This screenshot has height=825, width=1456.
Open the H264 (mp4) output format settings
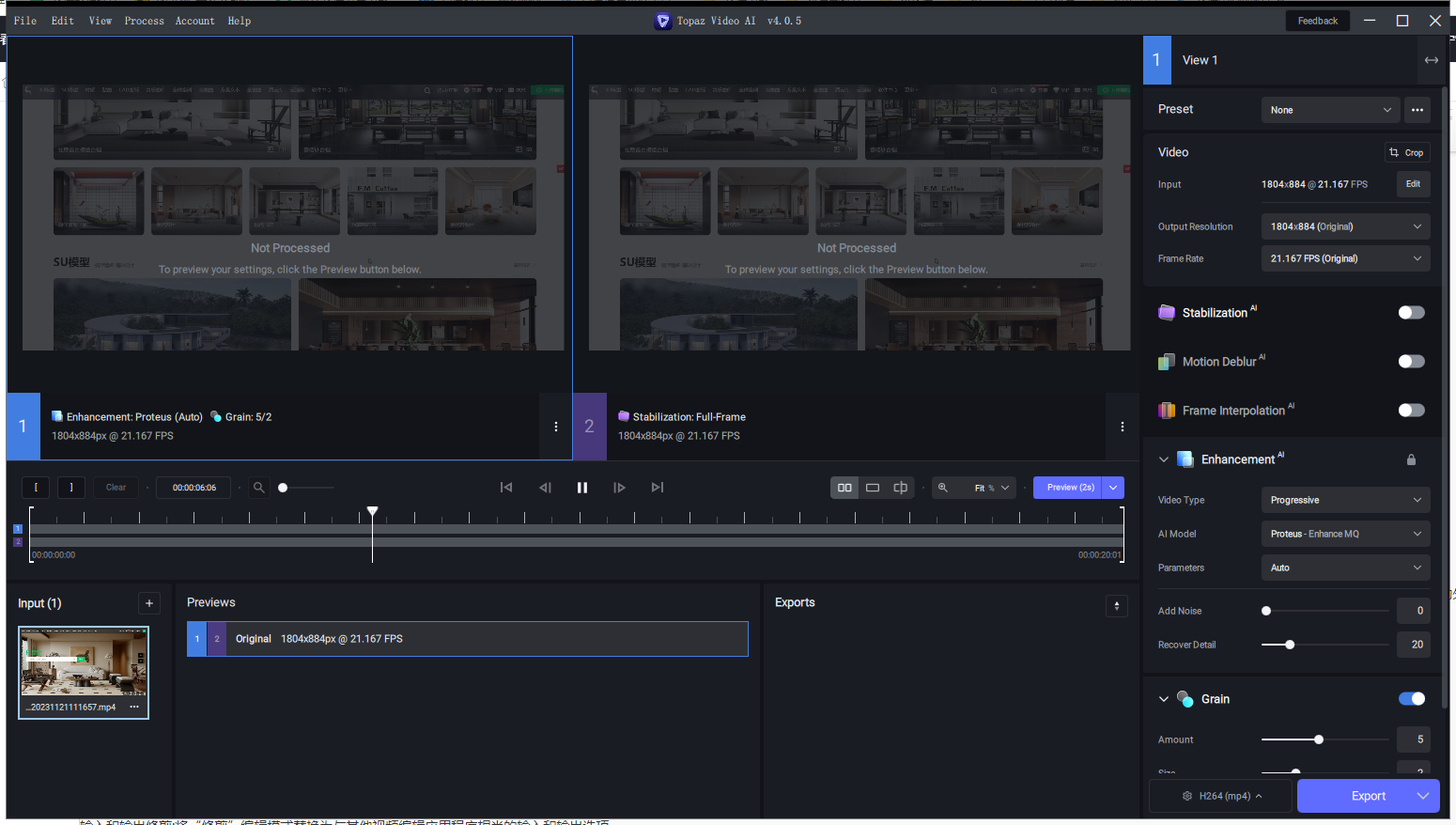(1221, 796)
